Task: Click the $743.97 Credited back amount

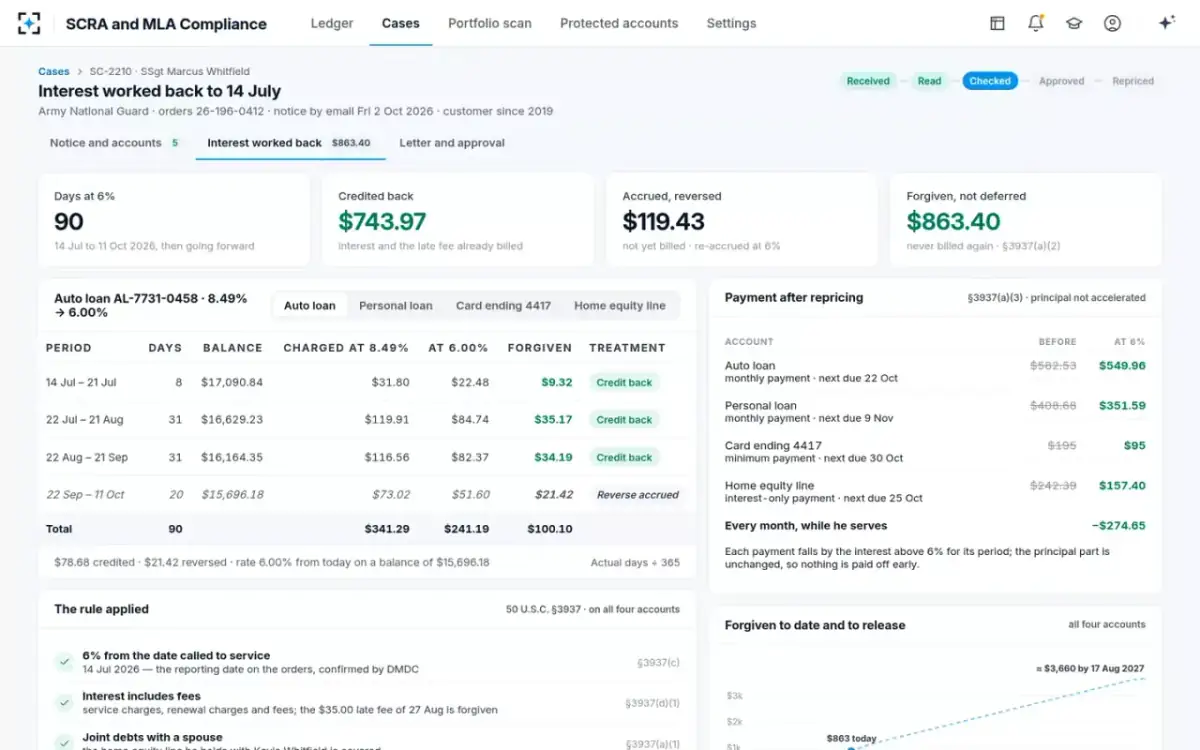Action: (382, 221)
